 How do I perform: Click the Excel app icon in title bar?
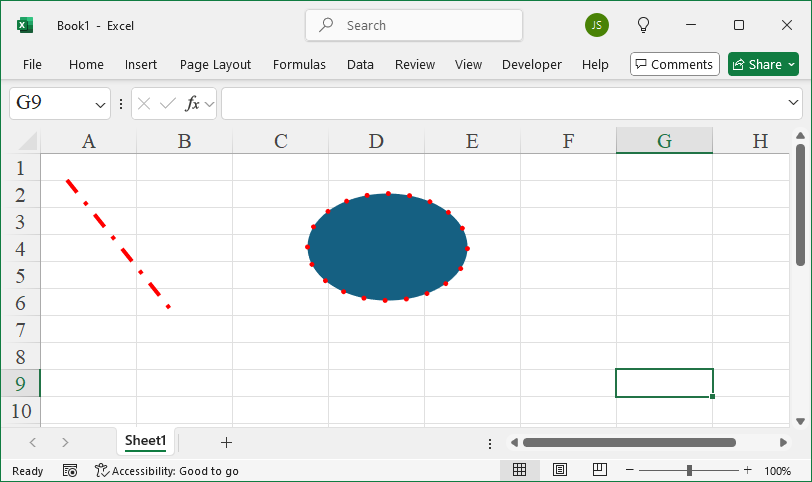[x=24, y=25]
